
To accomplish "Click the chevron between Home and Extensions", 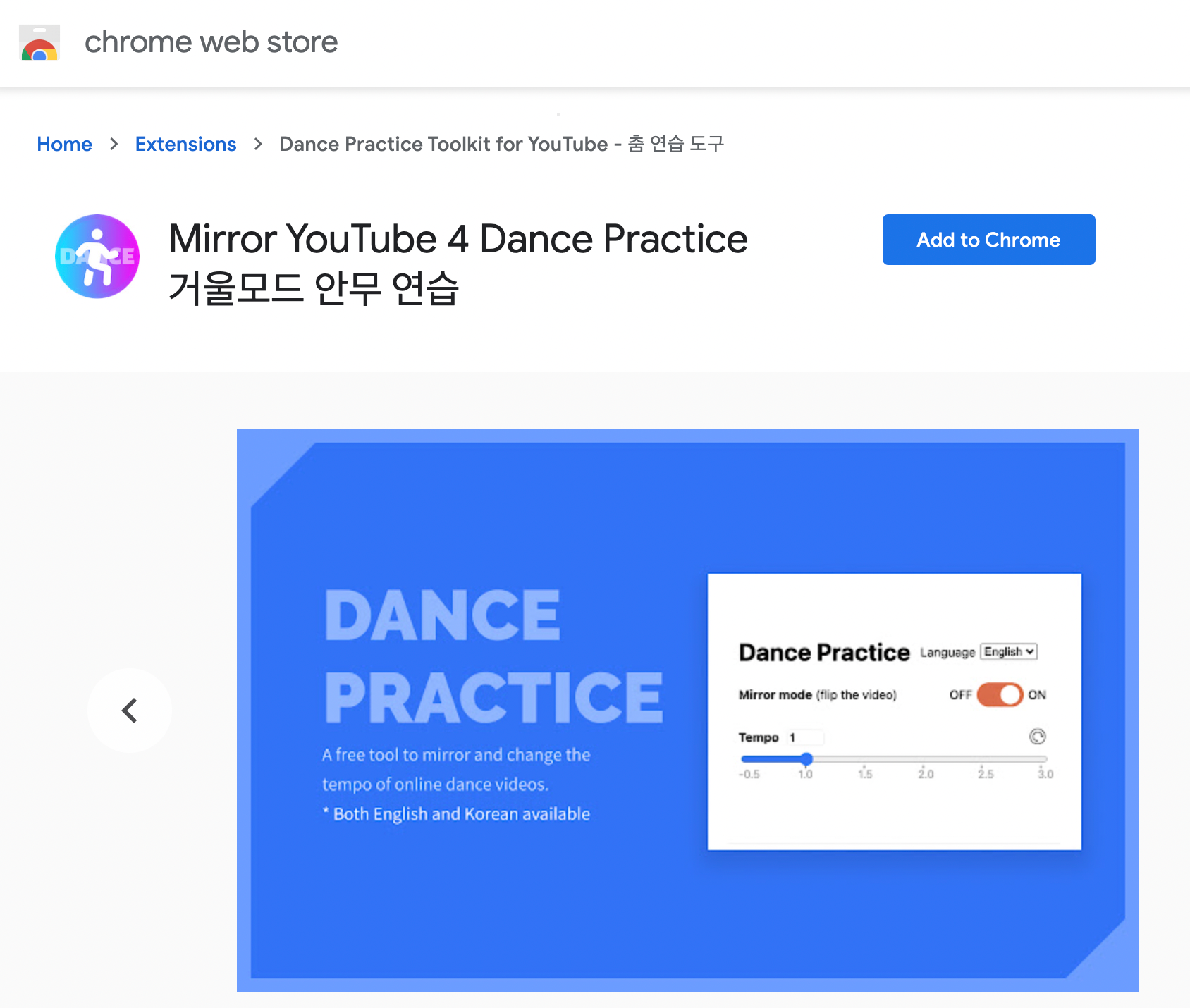I will 114,144.
